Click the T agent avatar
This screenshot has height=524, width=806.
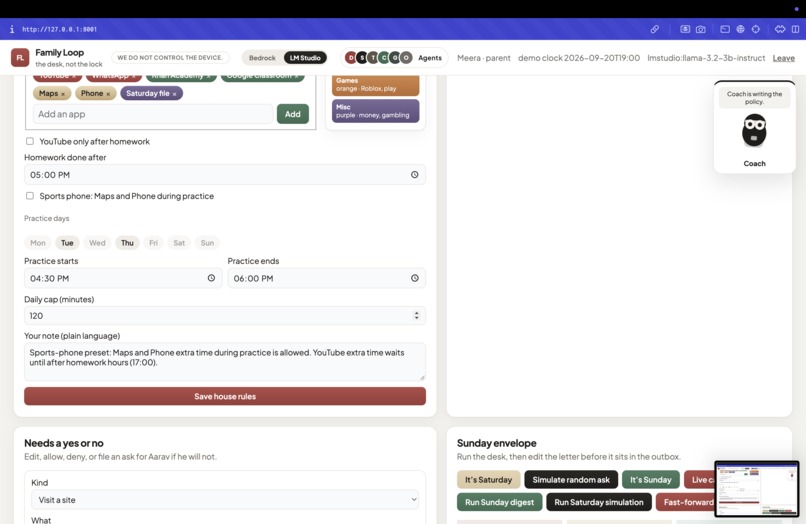click(x=373, y=58)
